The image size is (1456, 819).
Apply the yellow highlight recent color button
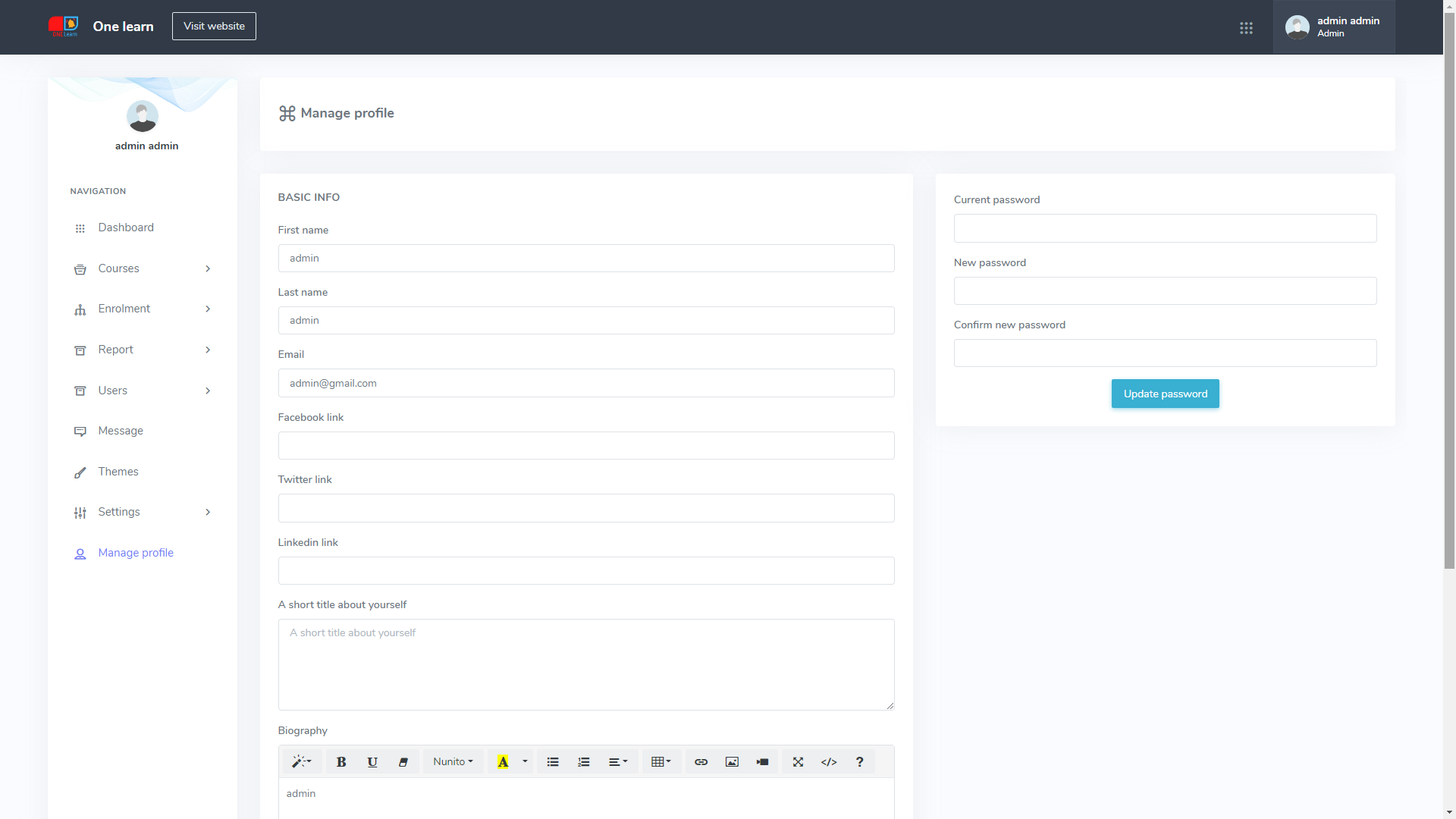point(503,762)
